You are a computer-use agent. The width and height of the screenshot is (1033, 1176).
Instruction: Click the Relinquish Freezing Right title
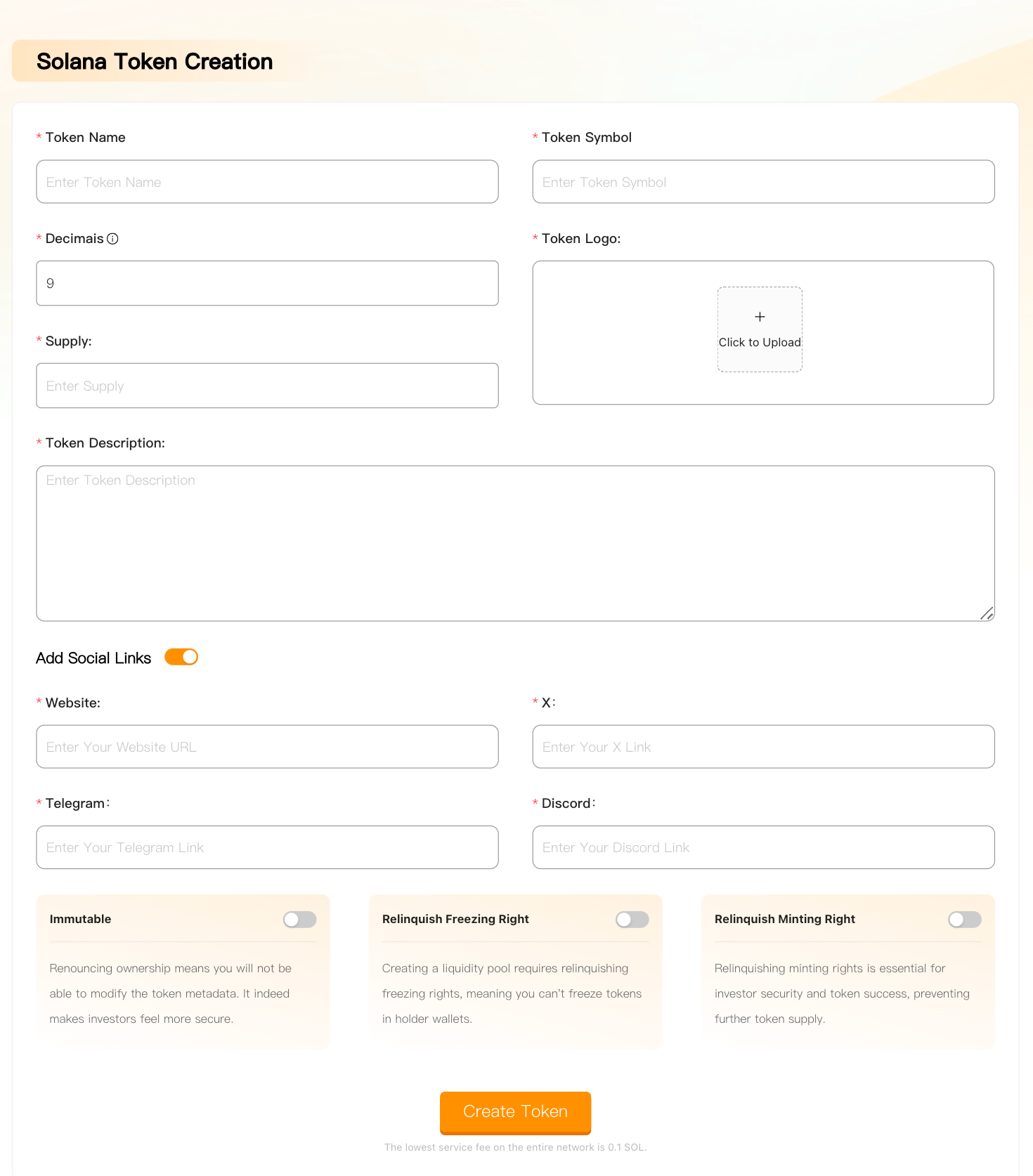click(455, 919)
